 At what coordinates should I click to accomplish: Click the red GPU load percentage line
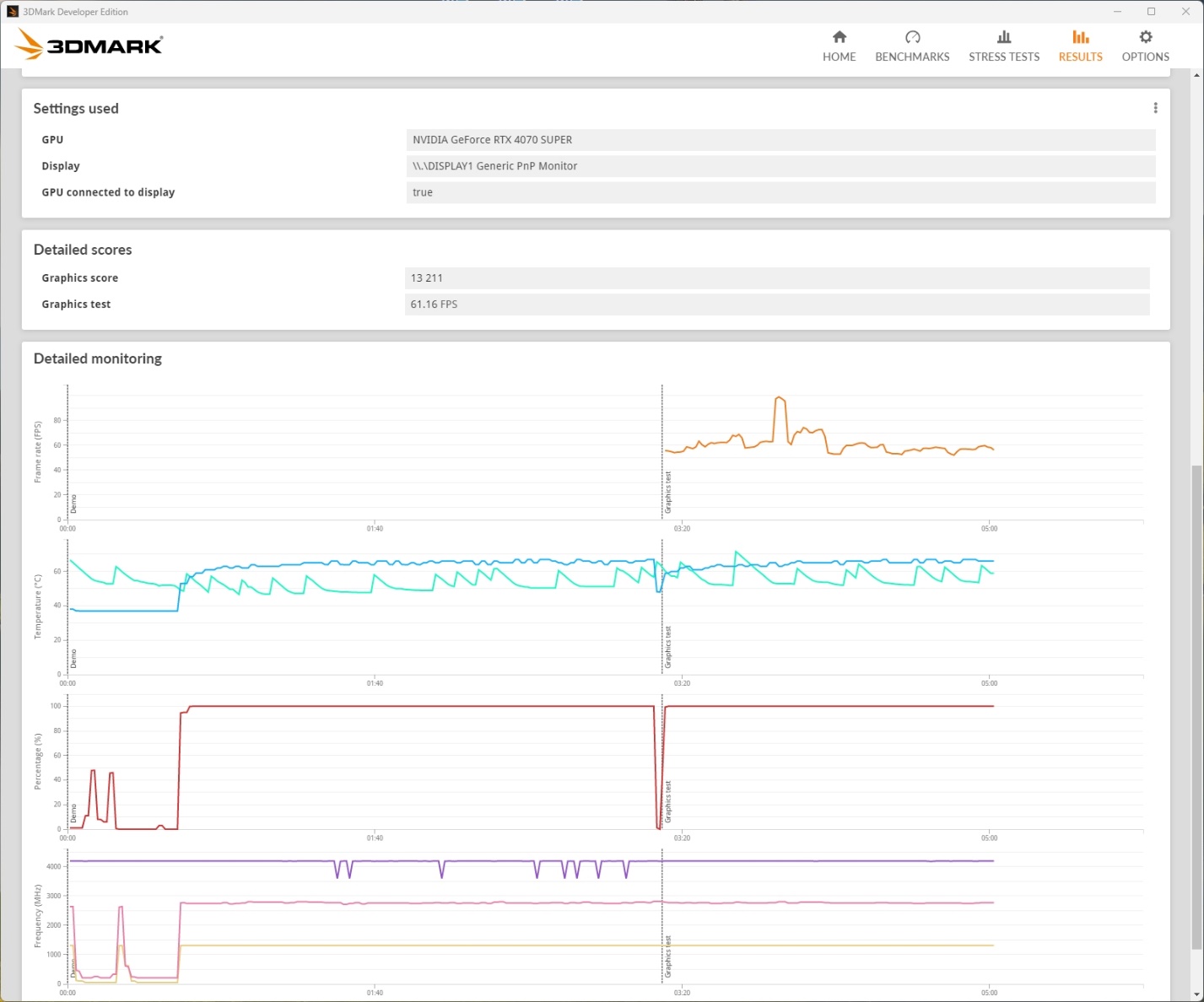coord(422,706)
